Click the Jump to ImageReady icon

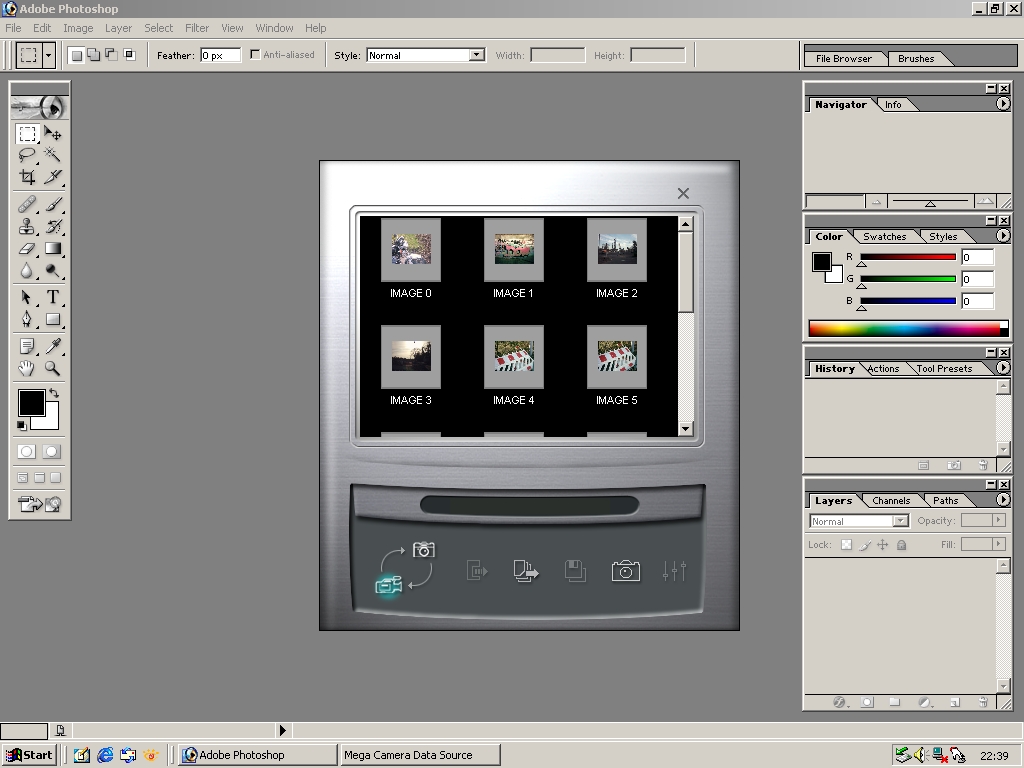coord(40,504)
